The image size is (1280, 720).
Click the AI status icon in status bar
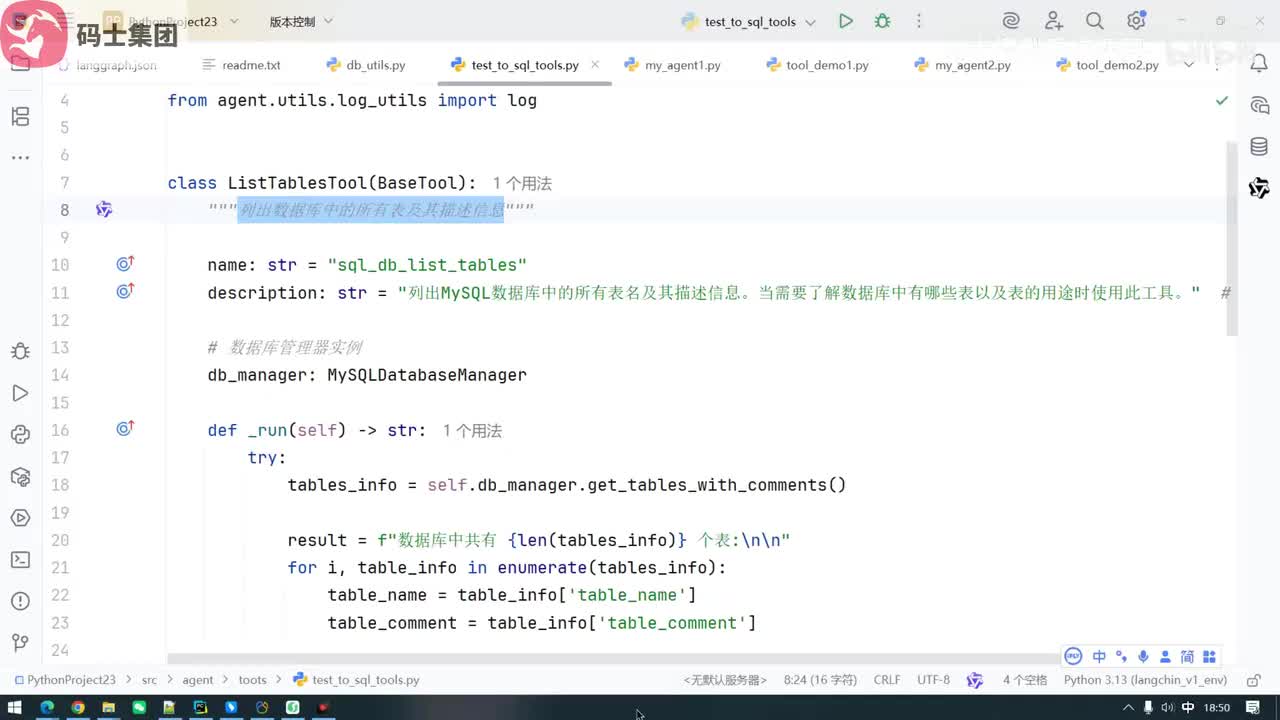(975, 680)
